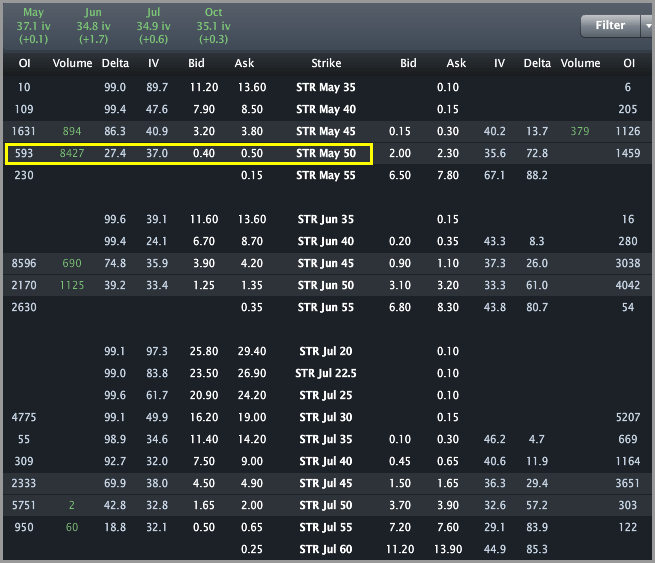The width and height of the screenshot is (655, 563).
Task: Click call volume 1125 for Jun 50
Action: (72, 285)
